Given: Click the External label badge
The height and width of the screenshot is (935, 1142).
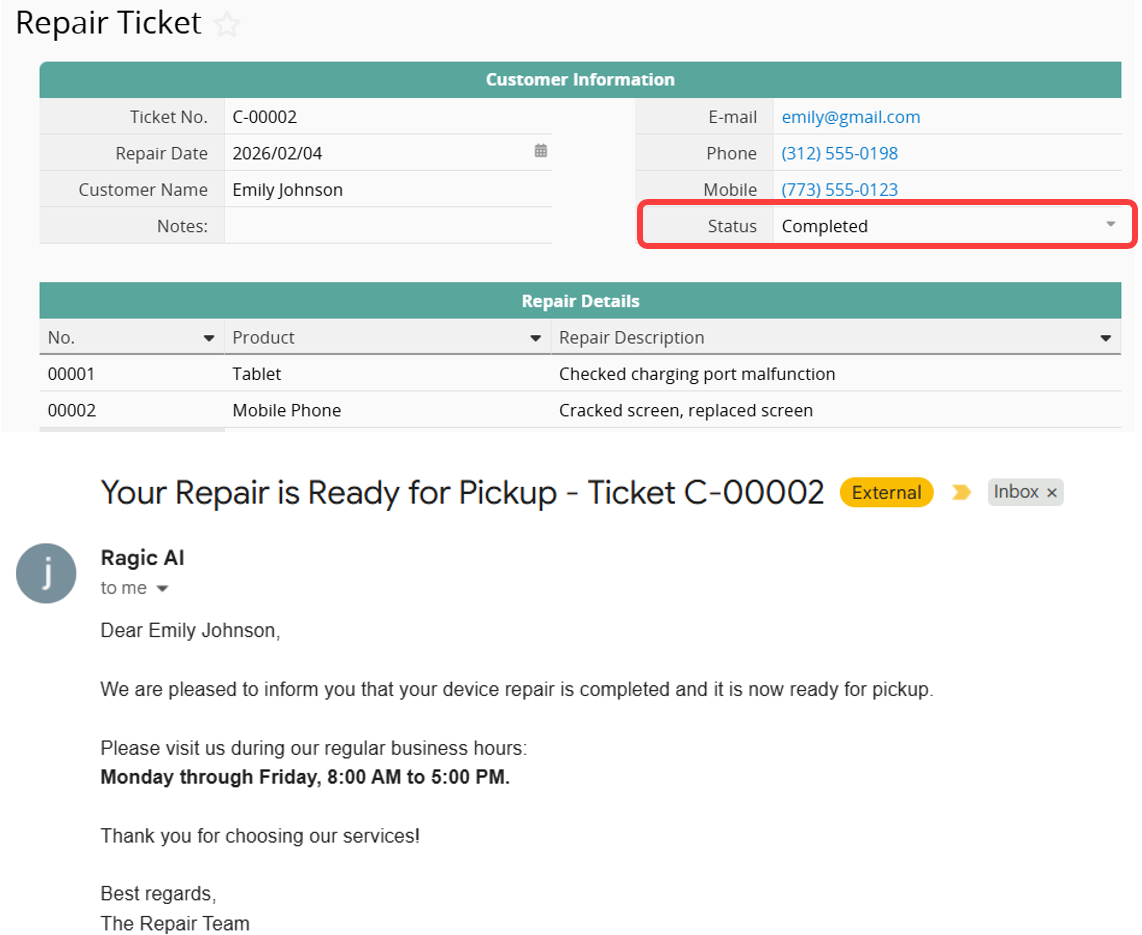Looking at the screenshot, I should (886, 492).
